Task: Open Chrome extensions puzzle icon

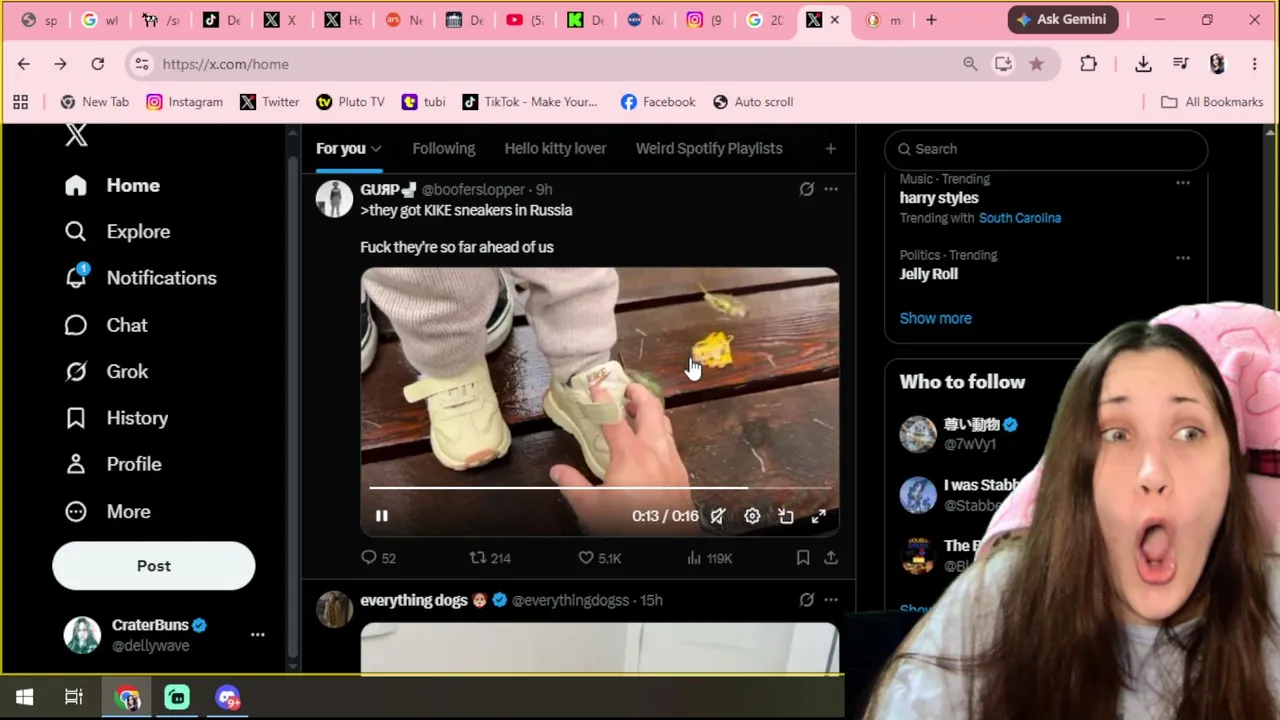Action: pyautogui.click(x=1088, y=64)
